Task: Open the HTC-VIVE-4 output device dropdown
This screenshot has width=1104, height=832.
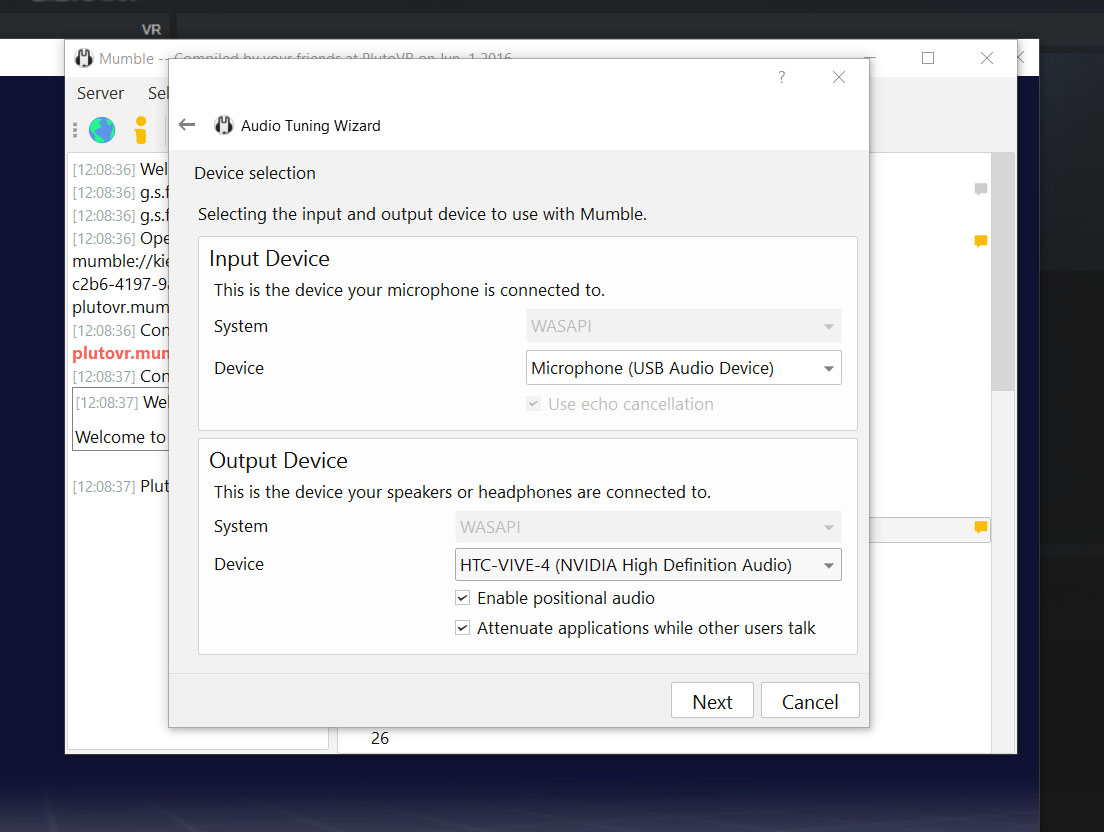Action: tap(648, 565)
